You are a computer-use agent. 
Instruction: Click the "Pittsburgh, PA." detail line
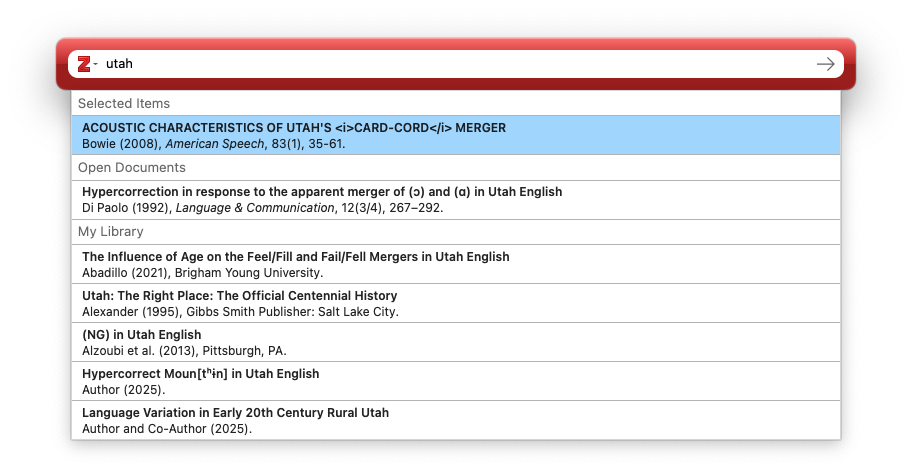click(244, 351)
